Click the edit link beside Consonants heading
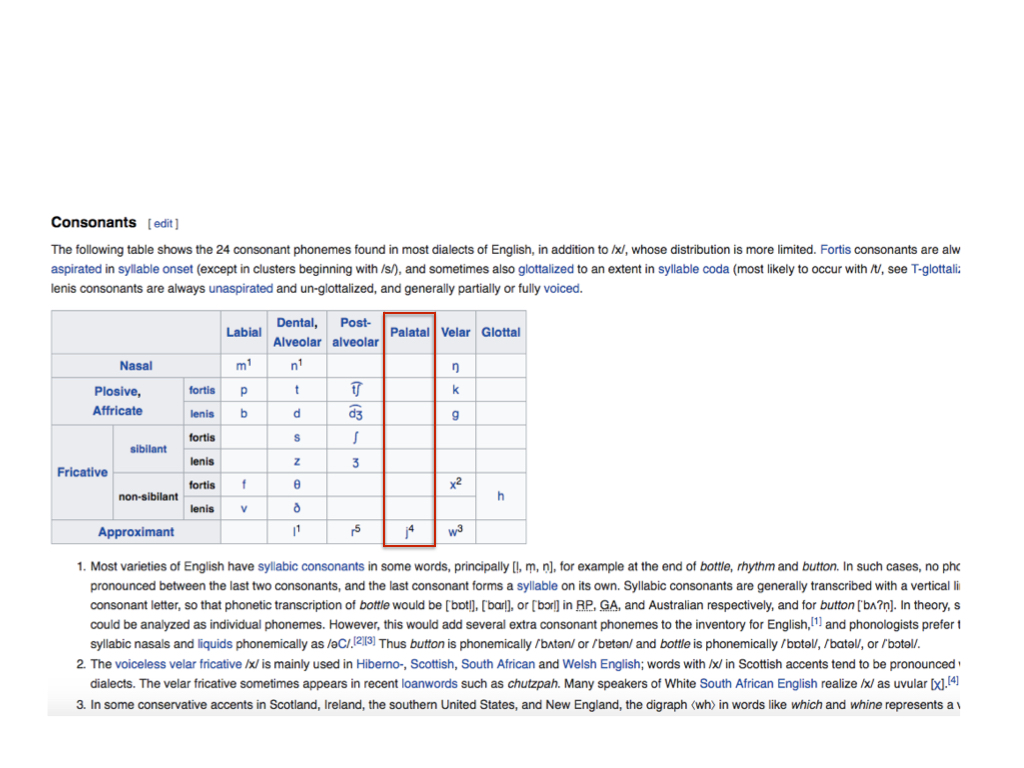Screen dimensions: 1024x768 point(163,223)
